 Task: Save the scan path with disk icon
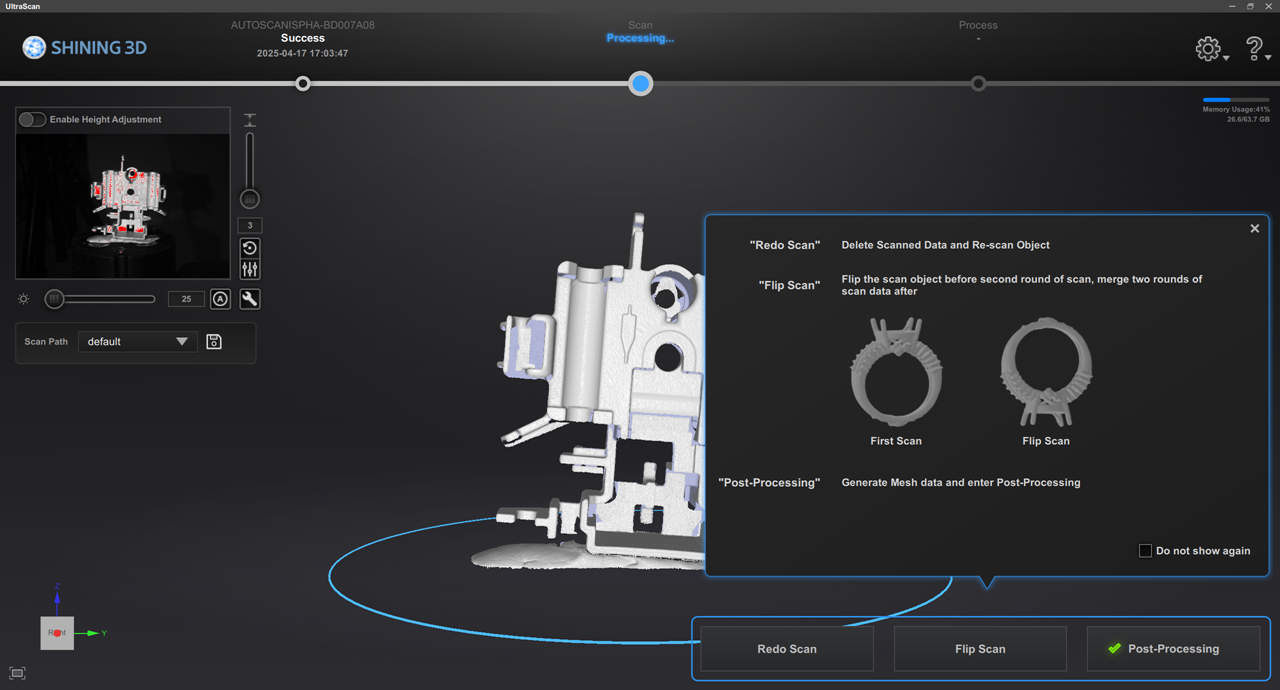pyautogui.click(x=214, y=342)
